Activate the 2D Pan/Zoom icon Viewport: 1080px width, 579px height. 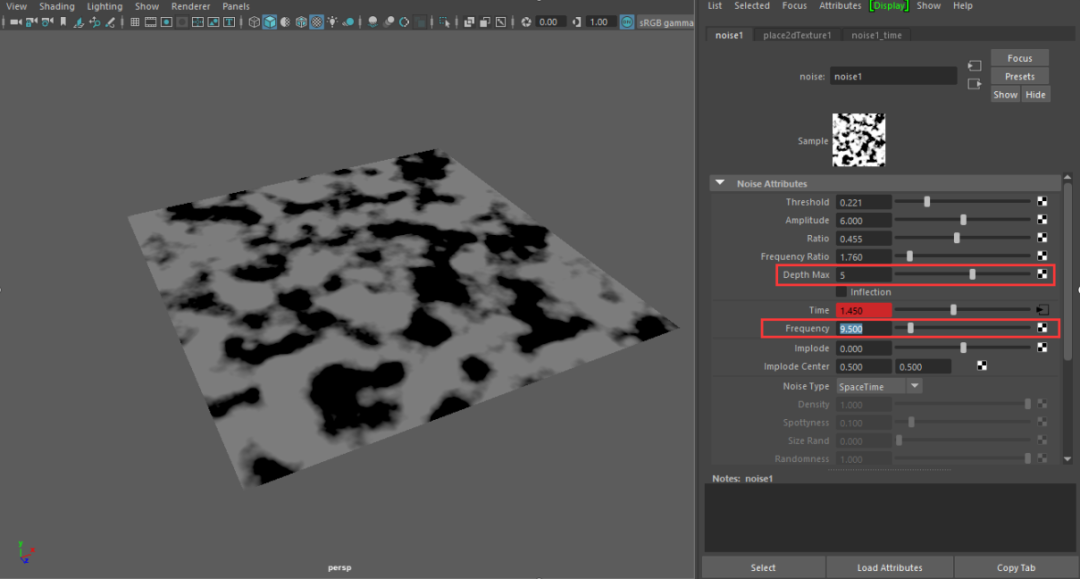coord(94,22)
